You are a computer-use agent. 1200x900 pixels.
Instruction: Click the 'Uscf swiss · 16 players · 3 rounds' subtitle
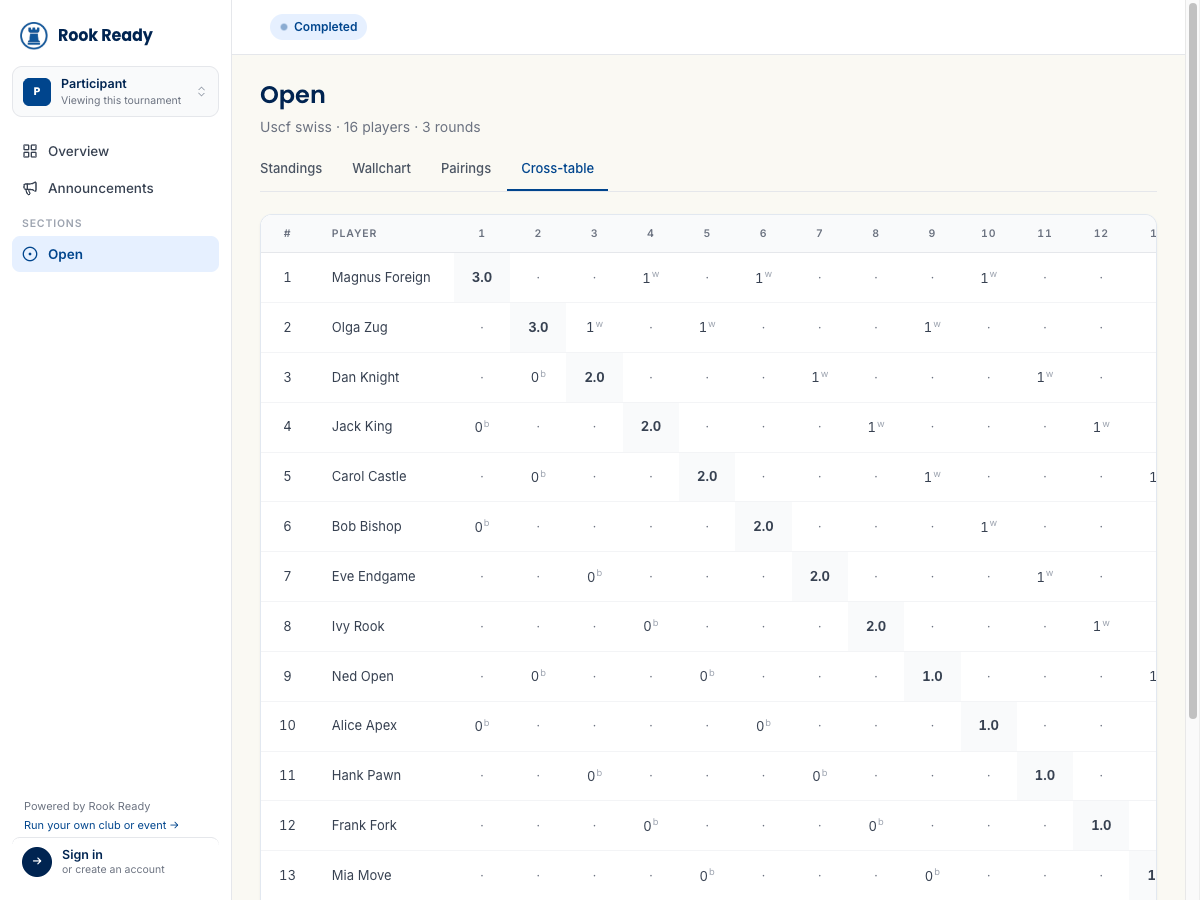coord(370,127)
